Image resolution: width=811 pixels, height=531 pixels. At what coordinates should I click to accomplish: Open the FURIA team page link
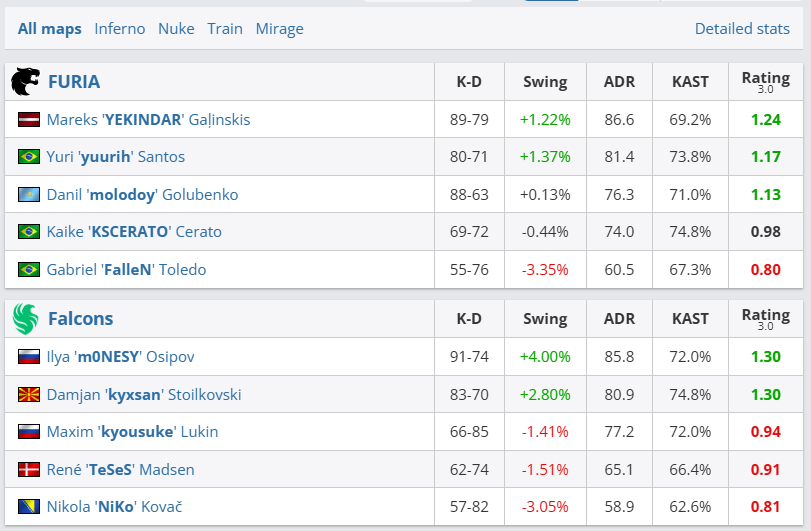pyautogui.click(x=74, y=82)
